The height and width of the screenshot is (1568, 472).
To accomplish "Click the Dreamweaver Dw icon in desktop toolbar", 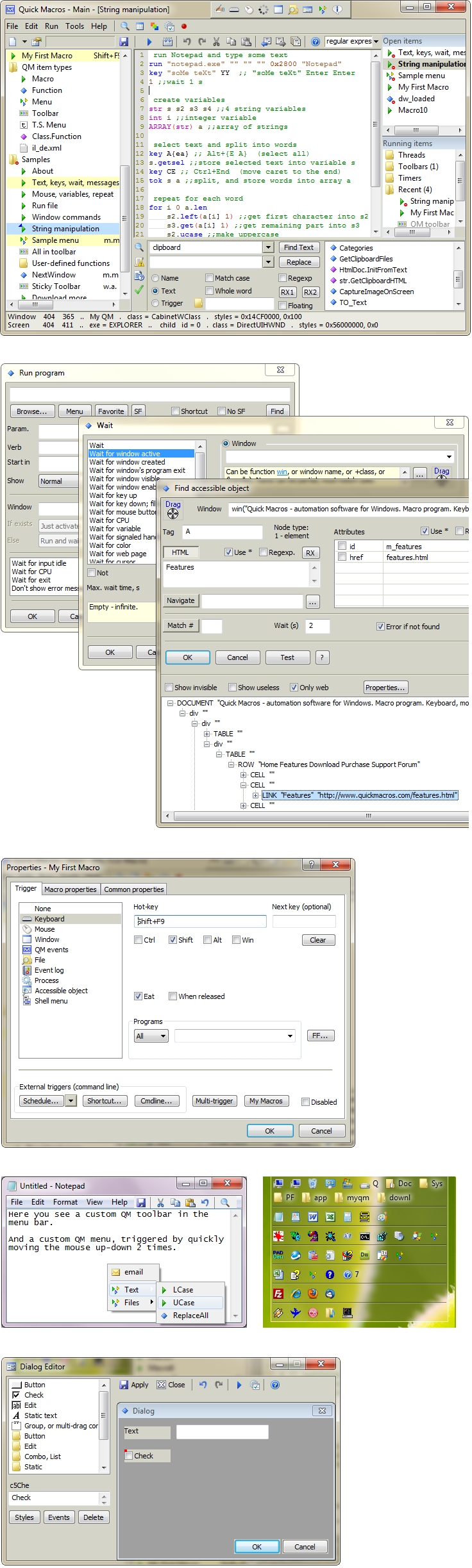I will tap(364, 1255).
